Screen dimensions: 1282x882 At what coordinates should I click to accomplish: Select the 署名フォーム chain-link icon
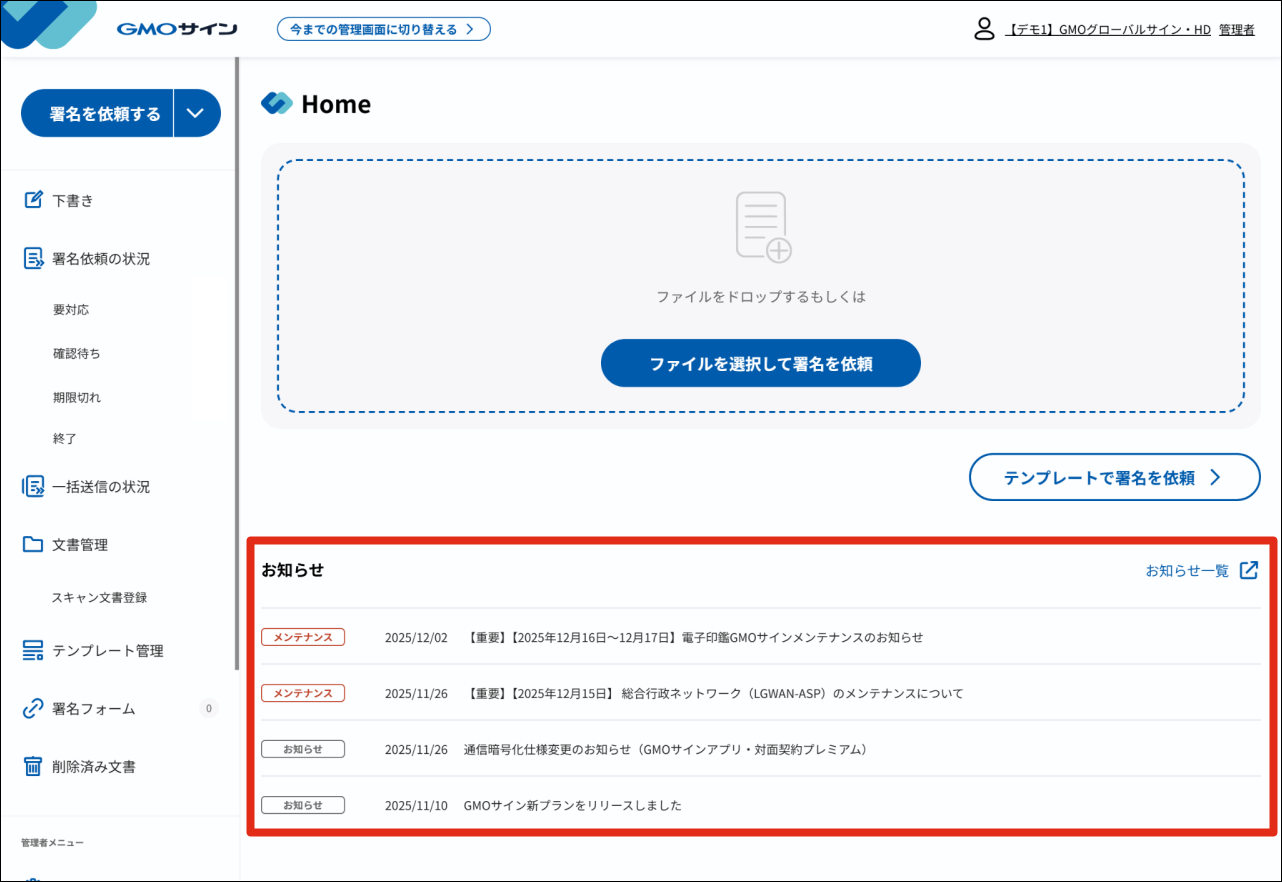pos(31,708)
